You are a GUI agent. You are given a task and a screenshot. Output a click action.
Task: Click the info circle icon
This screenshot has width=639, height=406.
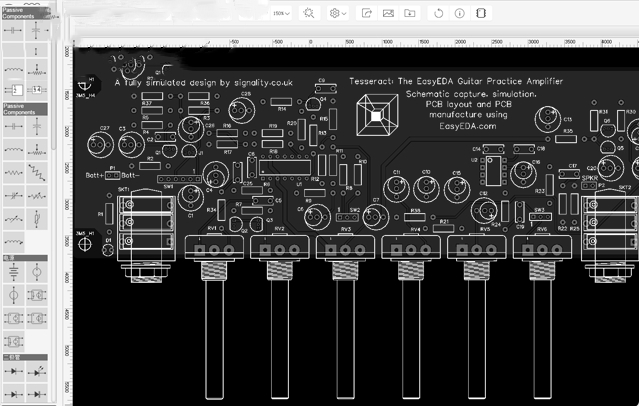(460, 13)
